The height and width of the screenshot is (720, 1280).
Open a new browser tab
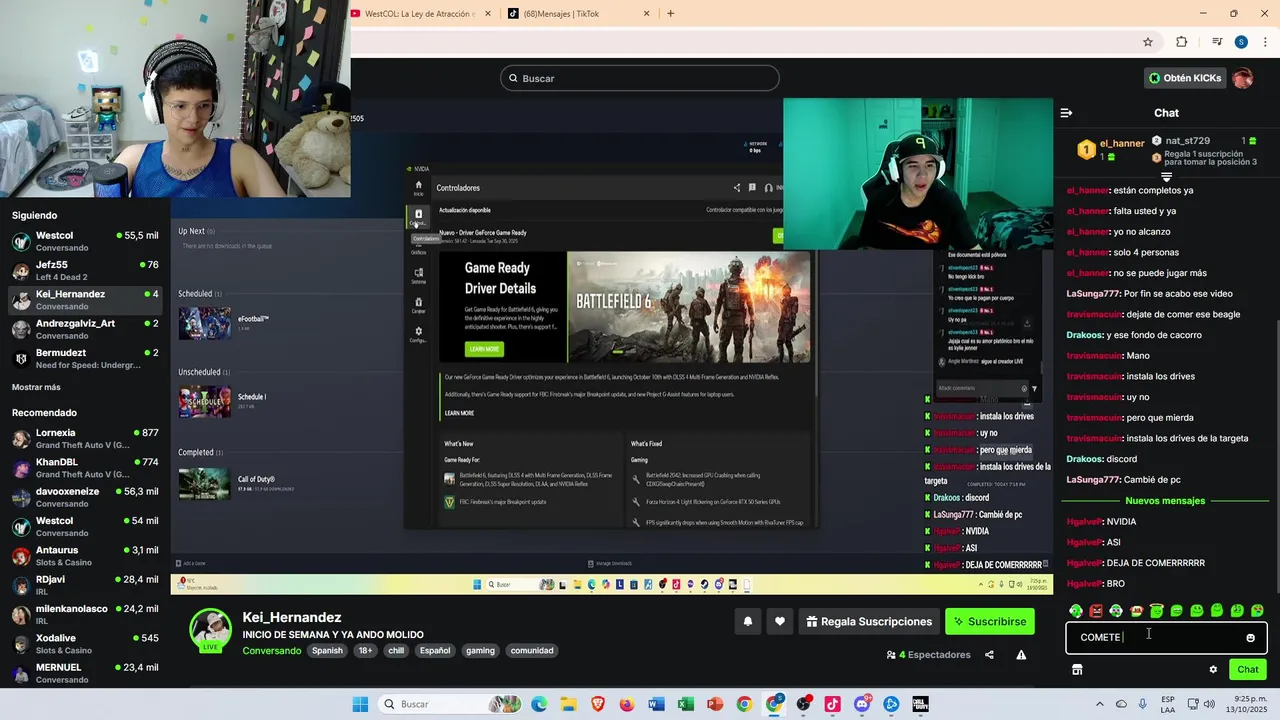click(x=670, y=14)
